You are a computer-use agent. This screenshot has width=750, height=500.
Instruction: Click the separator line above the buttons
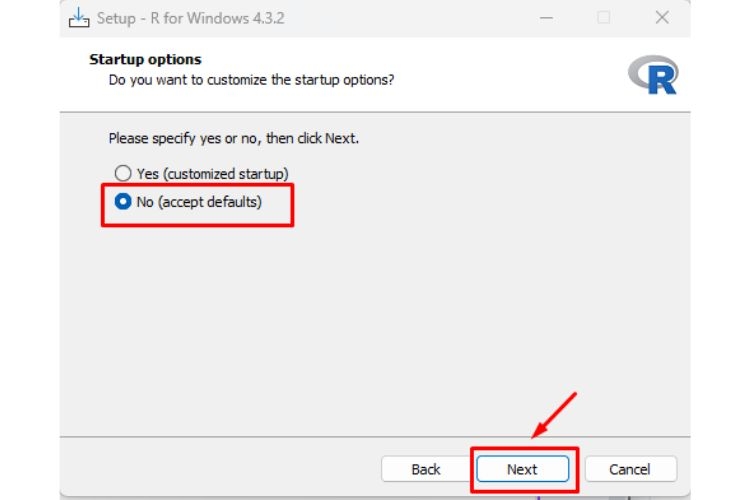click(375, 436)
